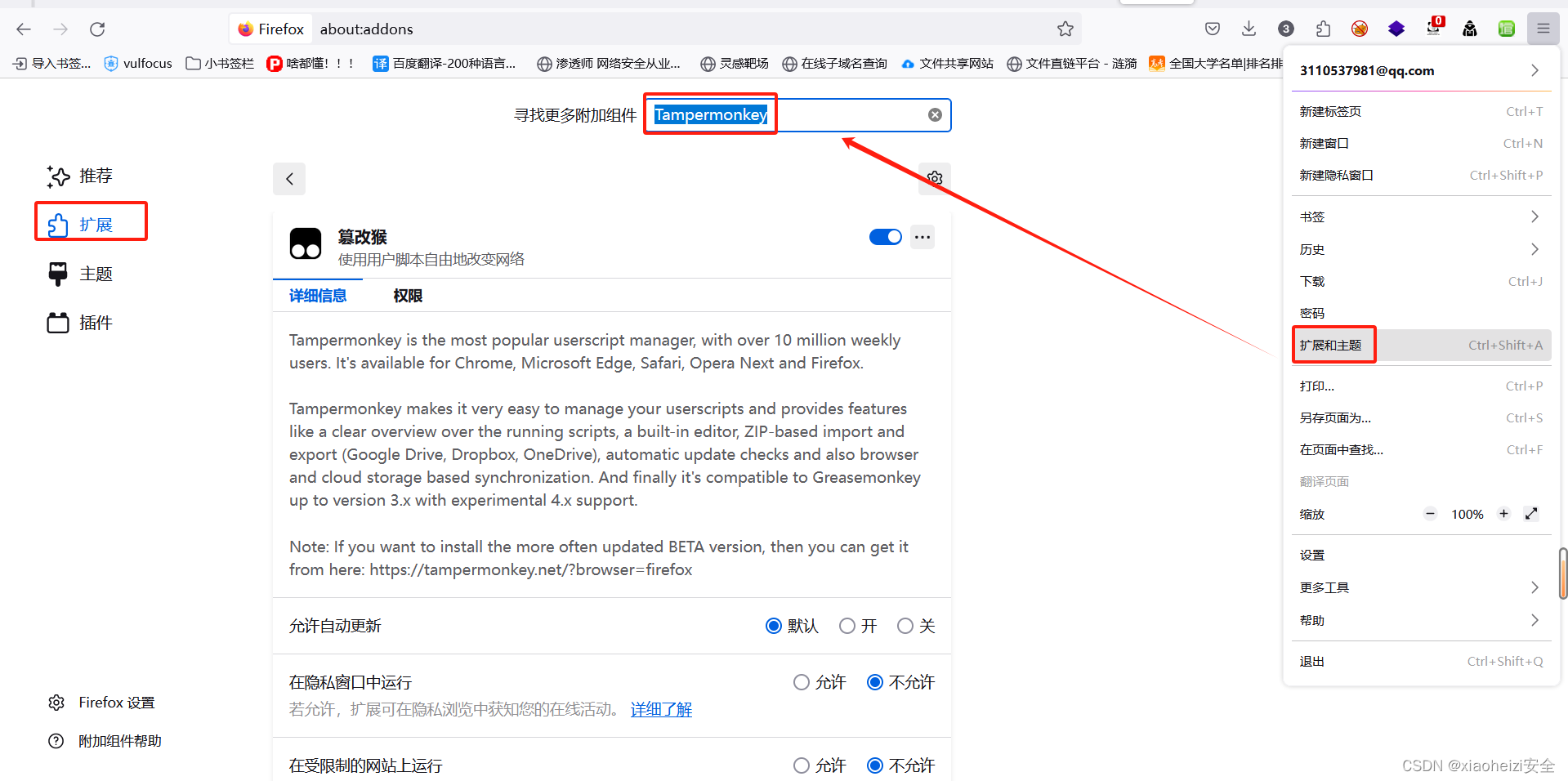This screenshot has width=1568, height=781.
Task: Choose Quit from the menu
Action: (1421, 661)
